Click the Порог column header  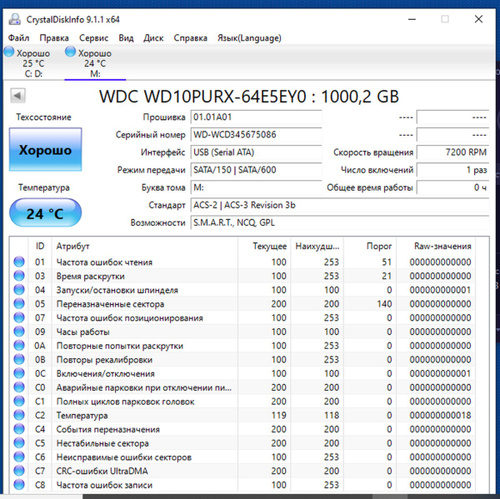[x=370, y=246]
